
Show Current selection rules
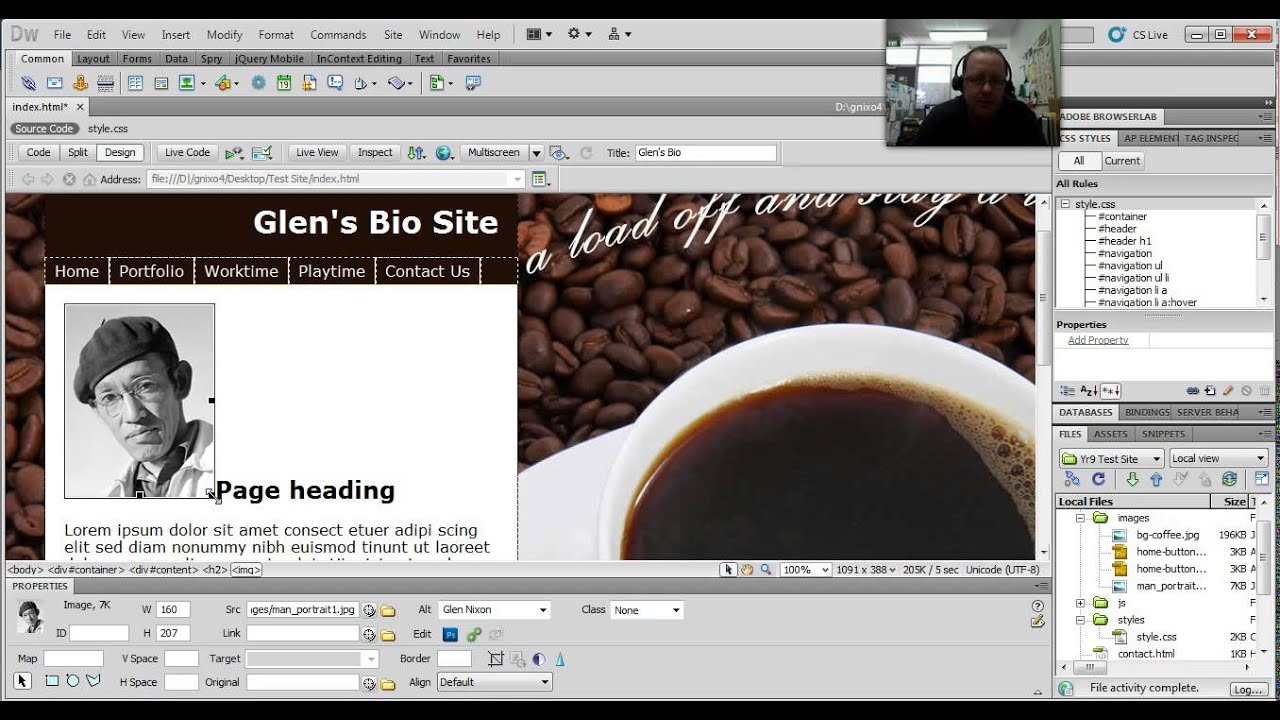tap(1122, 161)
